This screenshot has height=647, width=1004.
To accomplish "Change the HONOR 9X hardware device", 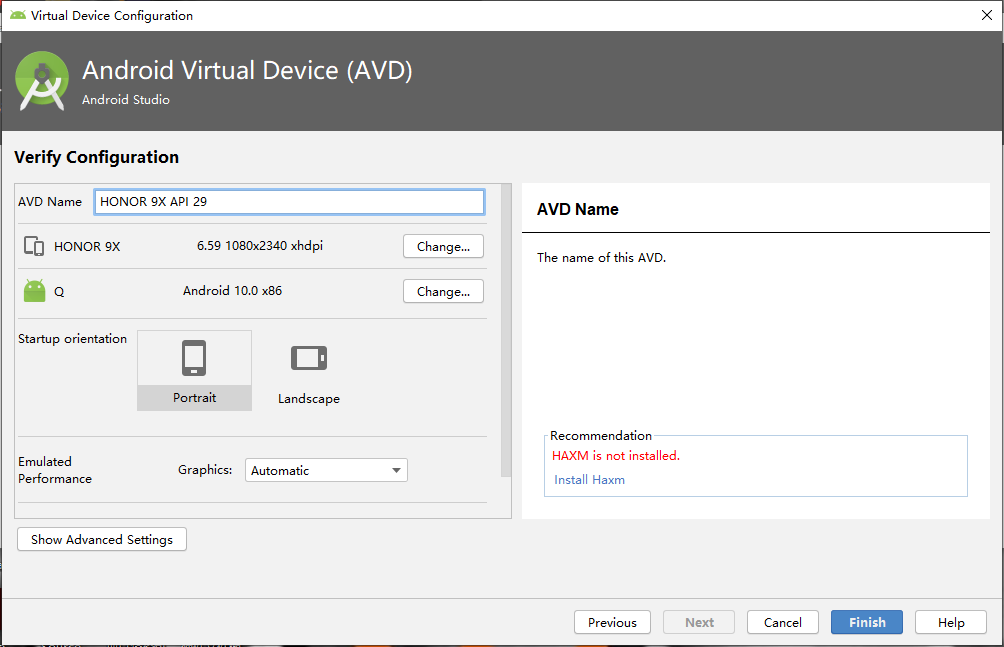I will pyautogui.click(x=443, y=246).
